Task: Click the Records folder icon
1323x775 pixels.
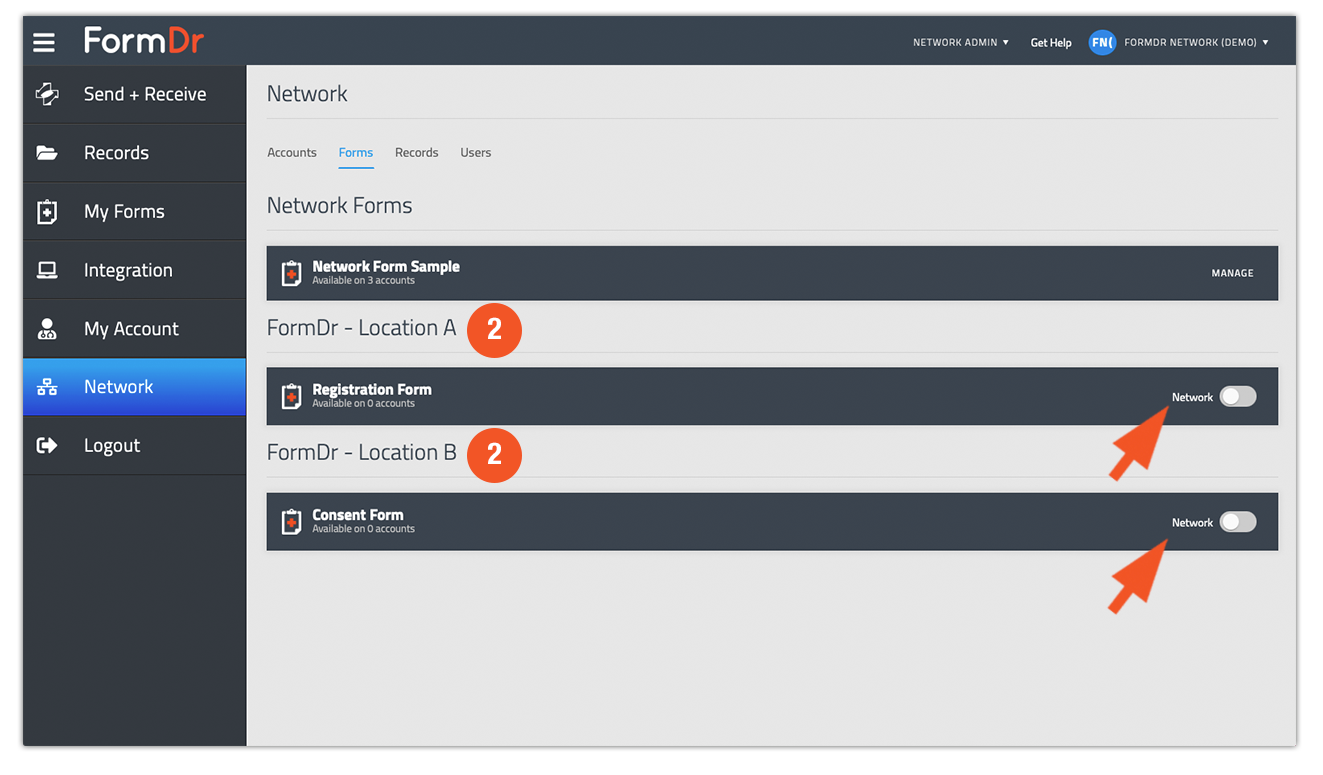Action: point(47,153)
